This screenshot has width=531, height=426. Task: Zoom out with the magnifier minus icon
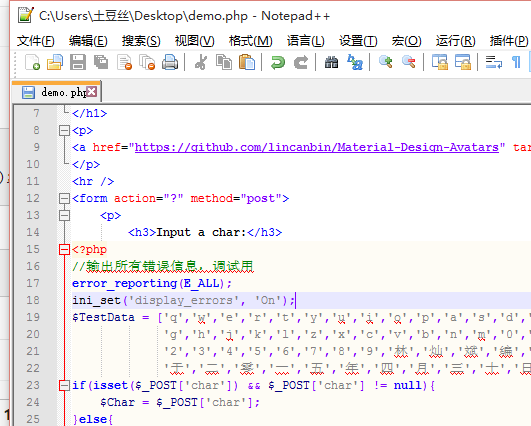(x=408, y=62)
